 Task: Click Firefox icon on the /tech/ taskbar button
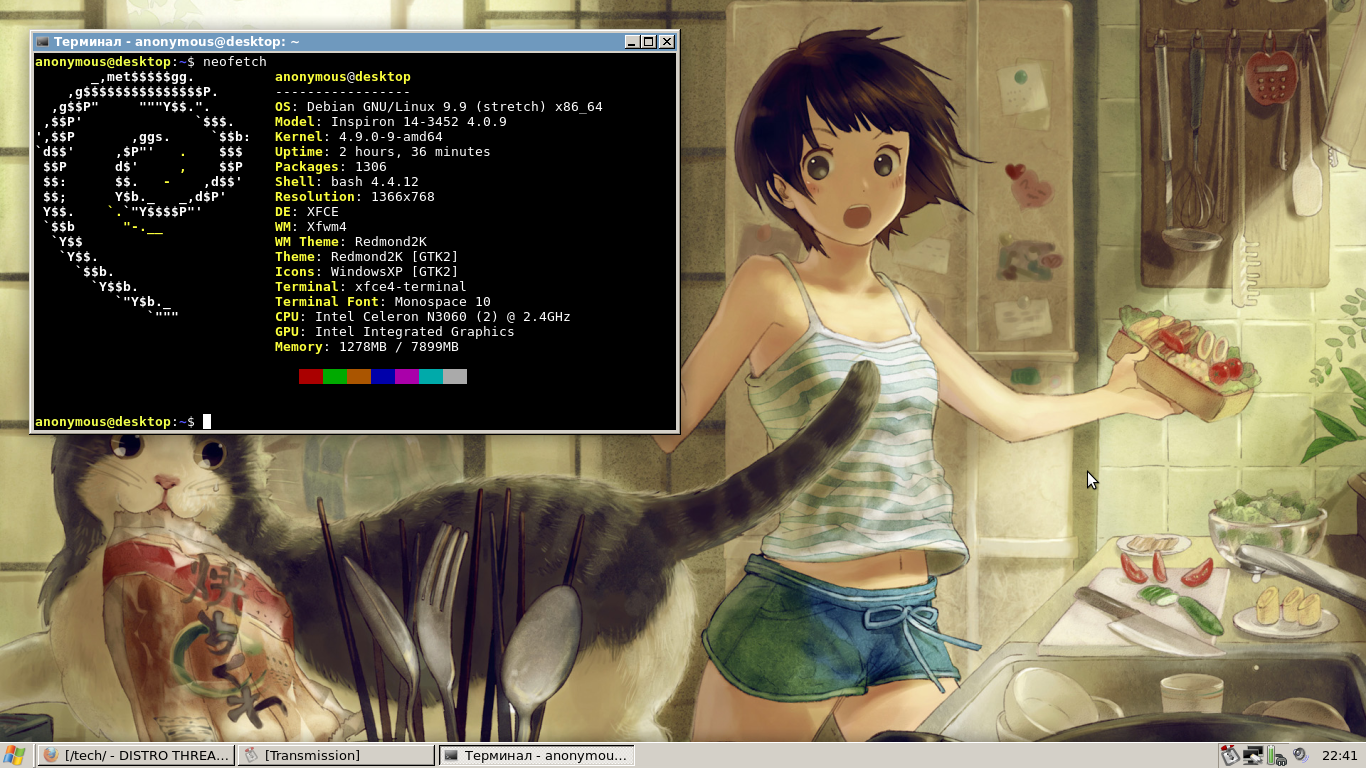(x=51, y=755)
